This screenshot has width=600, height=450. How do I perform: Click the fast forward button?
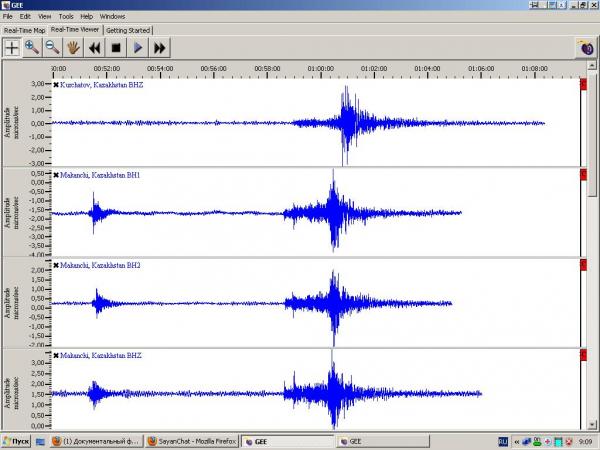point(160,48)
